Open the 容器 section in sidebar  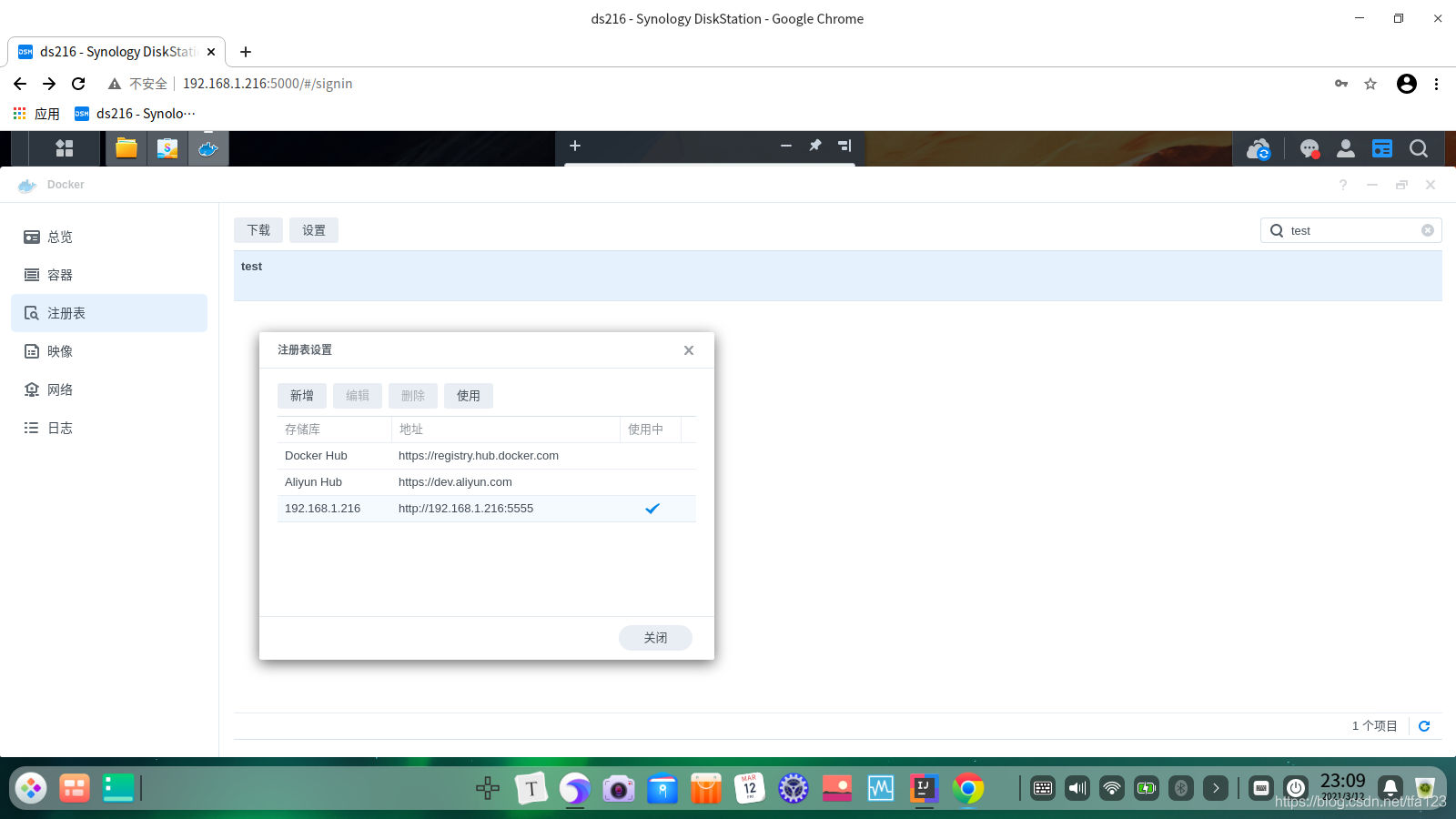[x=60, y=275]
